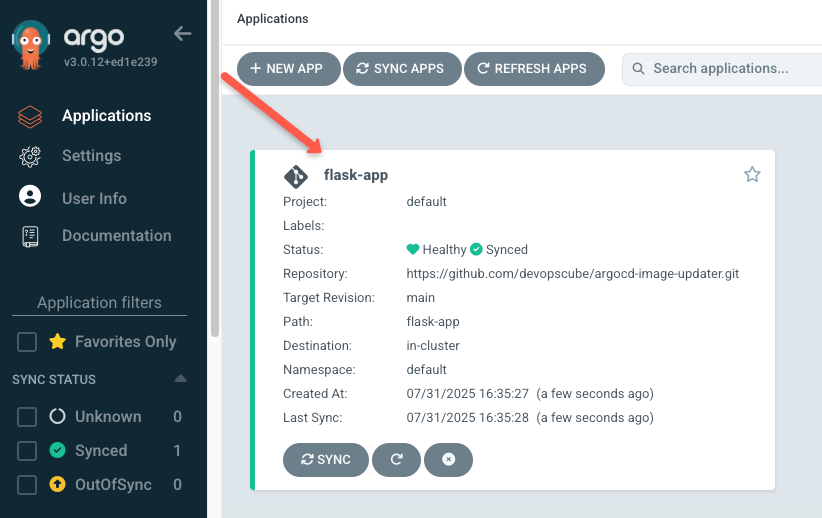Viewport: 822px width, 518px height.
Task: Click the Argo octopus logo
Action: (30, 45)
